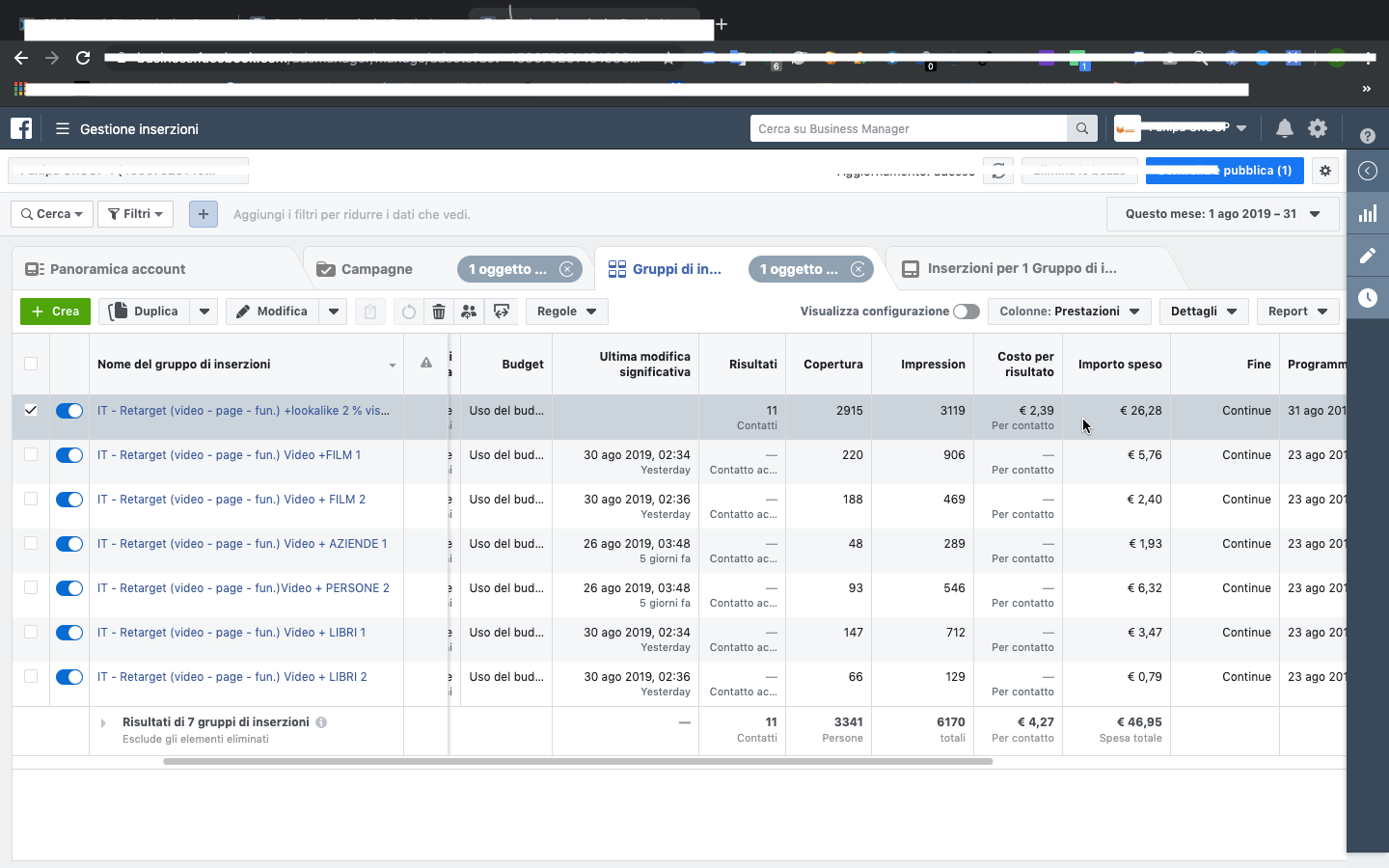Screen dimensions: 1389x868
Task: Open the chart view in right sidebar
Action: (1368, 213)
